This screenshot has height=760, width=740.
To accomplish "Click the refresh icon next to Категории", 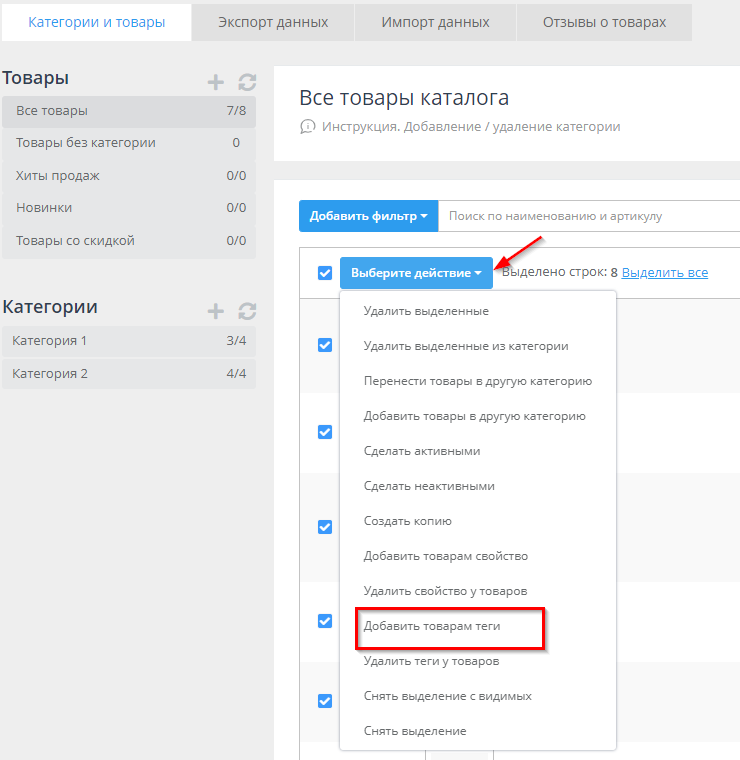I will point(247,311).
